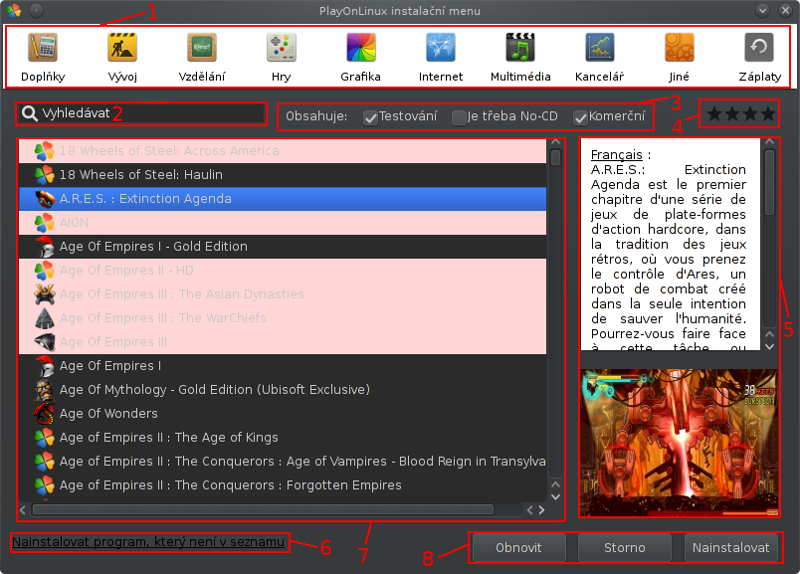This screenshot has height=574, width=800.
Task: Open the Vývoj category
Action: tap(122, 57)
